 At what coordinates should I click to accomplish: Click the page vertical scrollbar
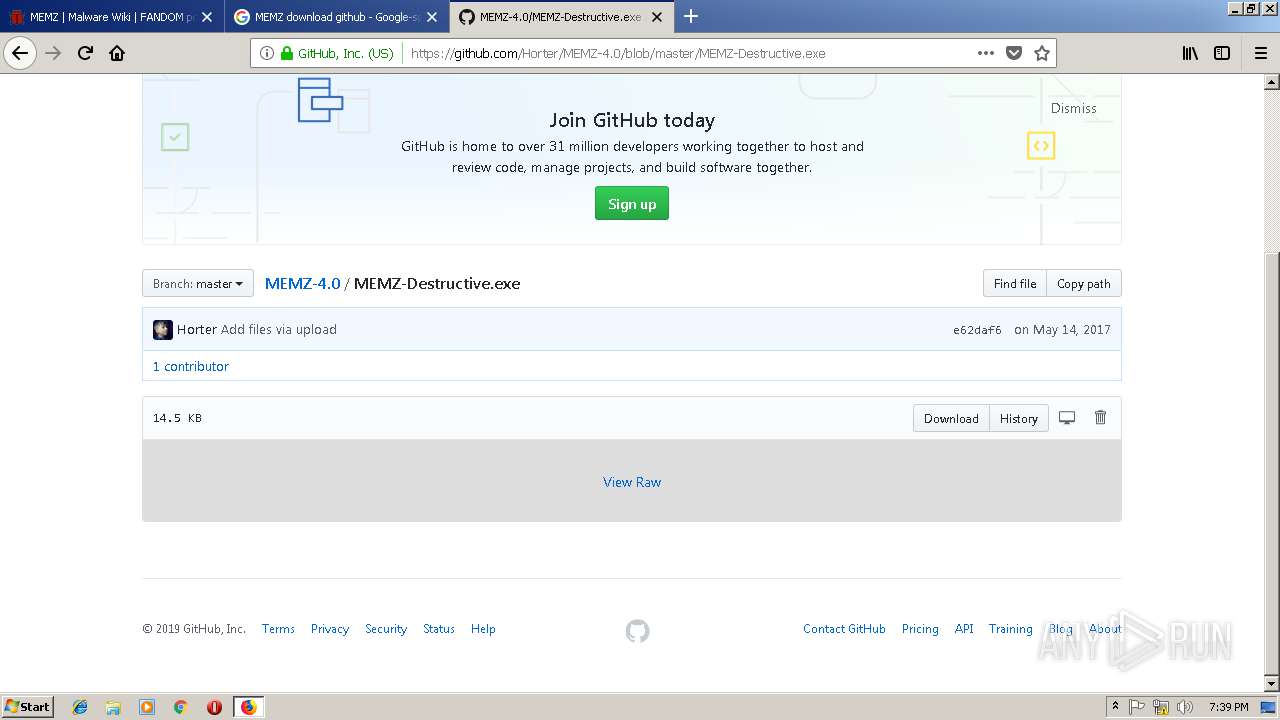tap(1272, 383)
